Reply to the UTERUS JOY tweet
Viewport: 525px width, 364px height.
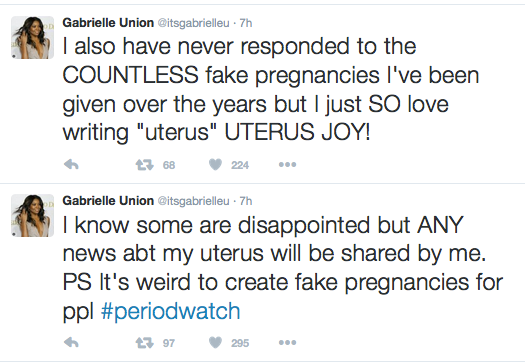(71, 164)
